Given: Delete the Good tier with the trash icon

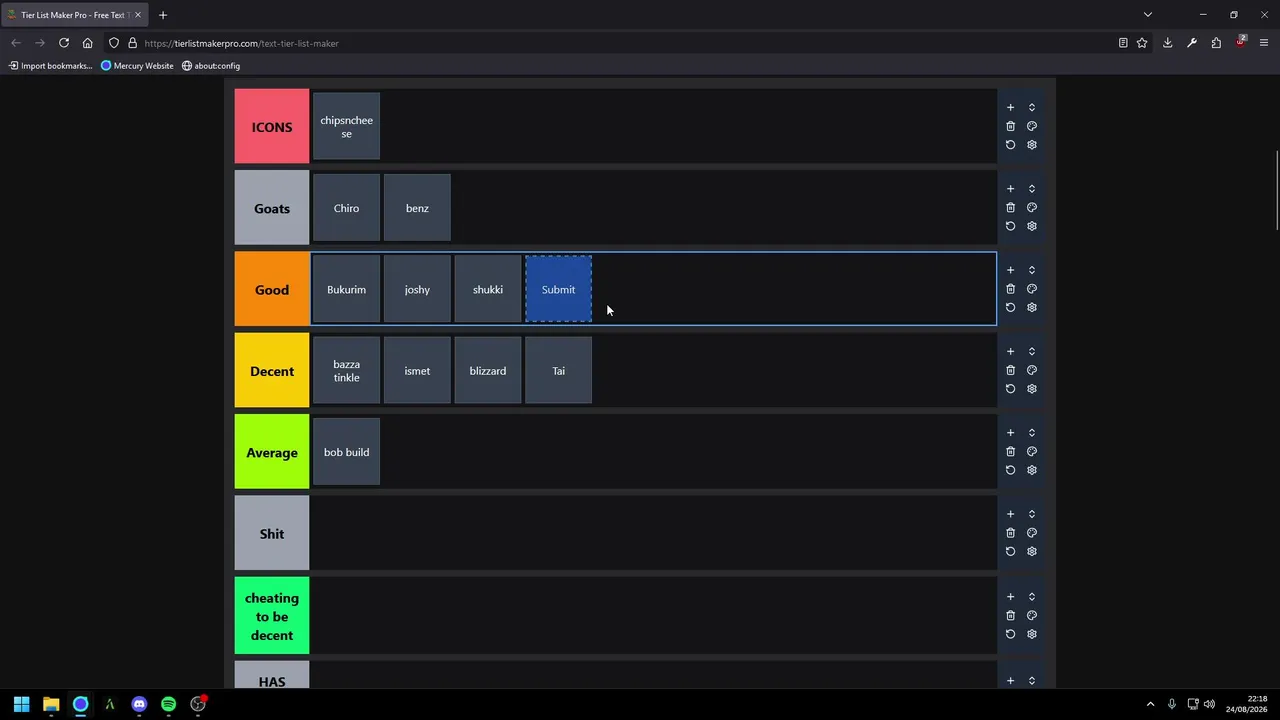Looking at the screenshot, I should point(1010,289).
